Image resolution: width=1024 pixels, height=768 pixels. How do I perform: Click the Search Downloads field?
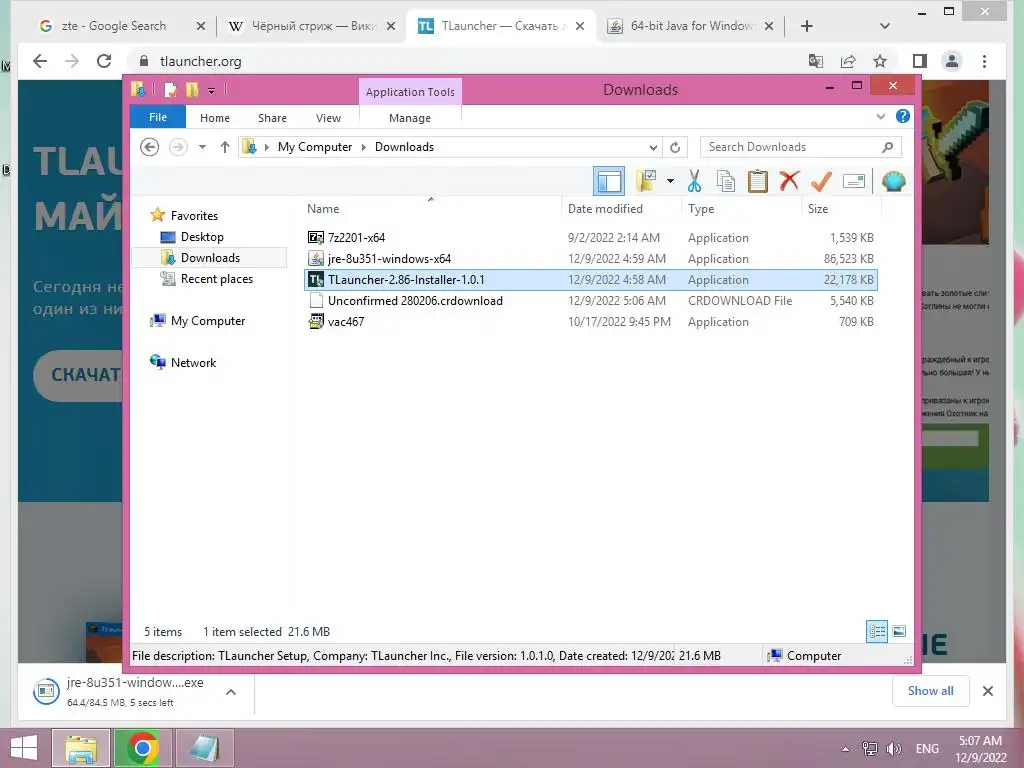tap(801, 147)
